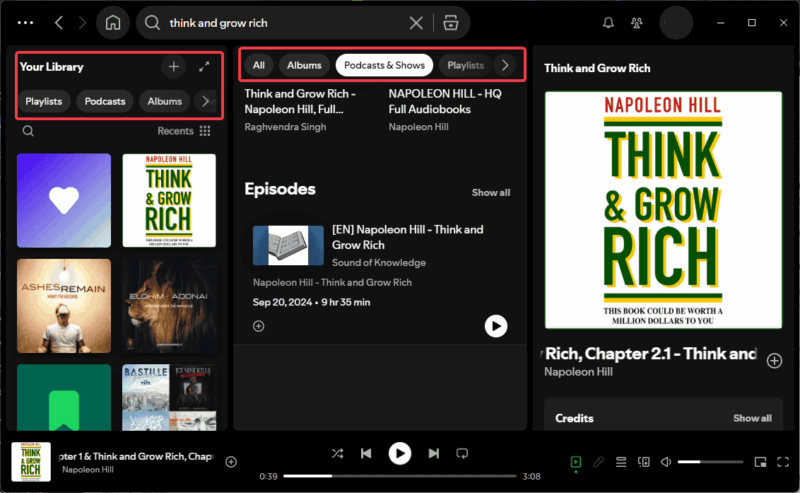This screenshot has height=493, width=800.
Task: Select the Playlists search filter
Action: click(465, 65)
